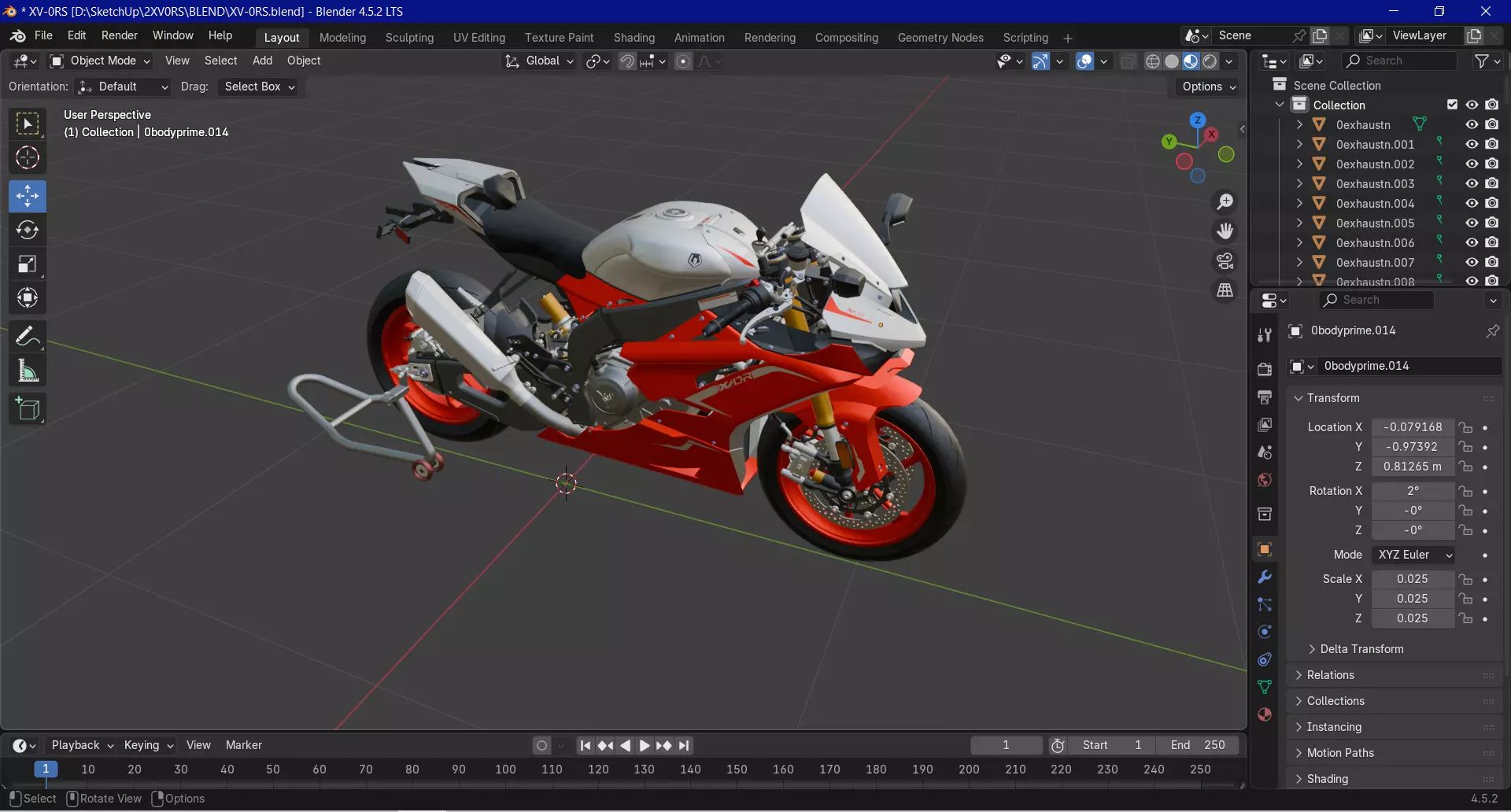Open the Render properties tab
1511x812 pixels.
point(1265,369)
